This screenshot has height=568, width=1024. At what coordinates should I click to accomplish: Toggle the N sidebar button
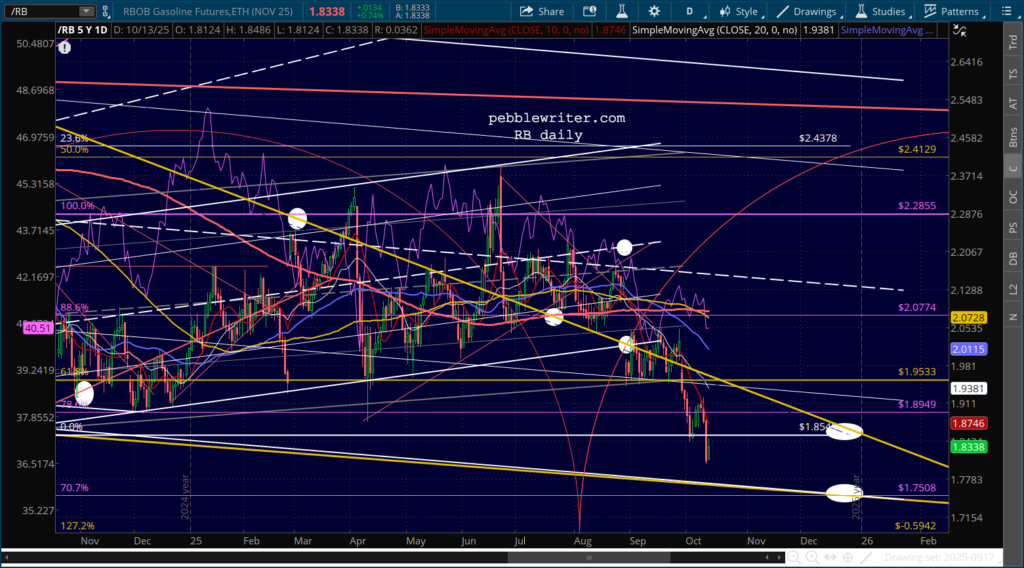1013,317
